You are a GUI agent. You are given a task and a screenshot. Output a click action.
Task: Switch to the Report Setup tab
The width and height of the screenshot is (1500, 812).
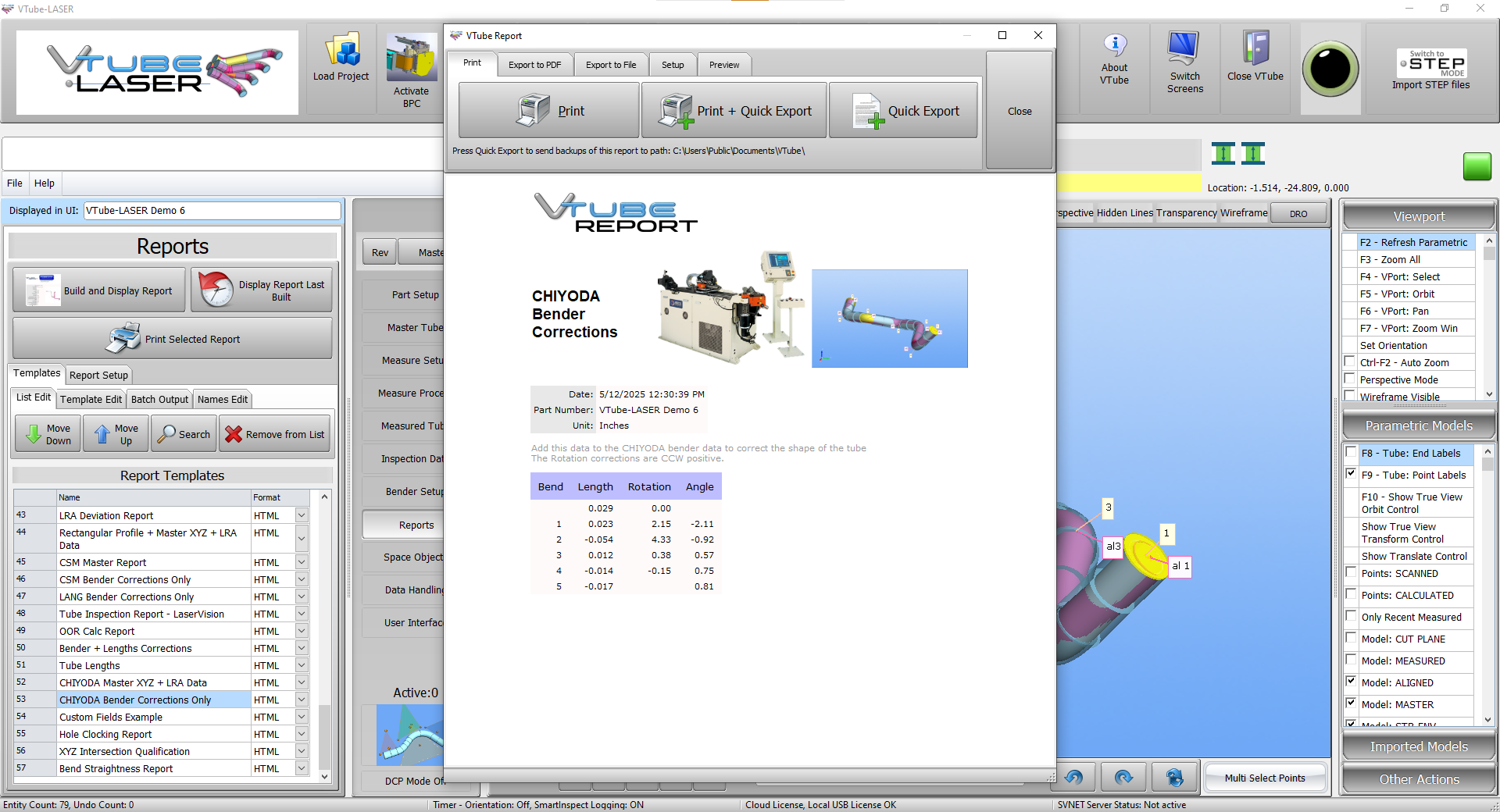click(x=98, y=375)
